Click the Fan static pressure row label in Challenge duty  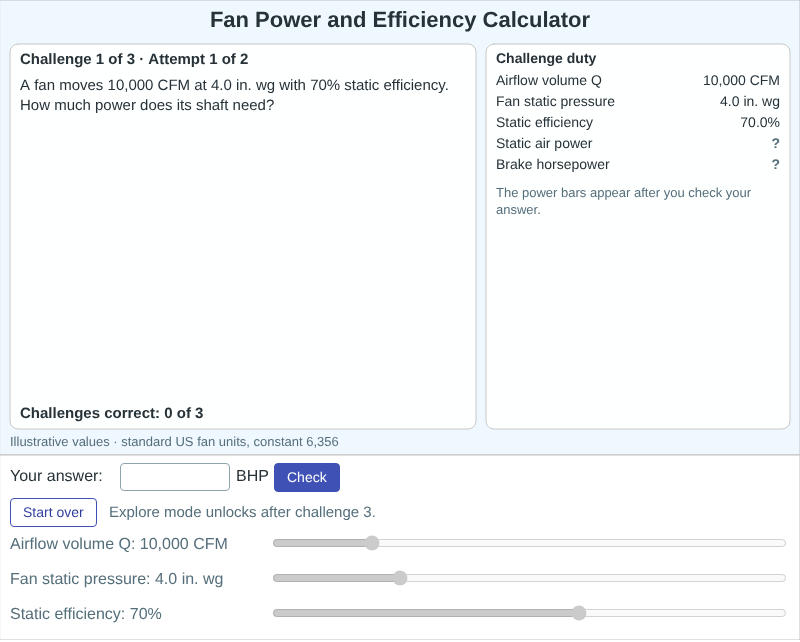(555, 102)
